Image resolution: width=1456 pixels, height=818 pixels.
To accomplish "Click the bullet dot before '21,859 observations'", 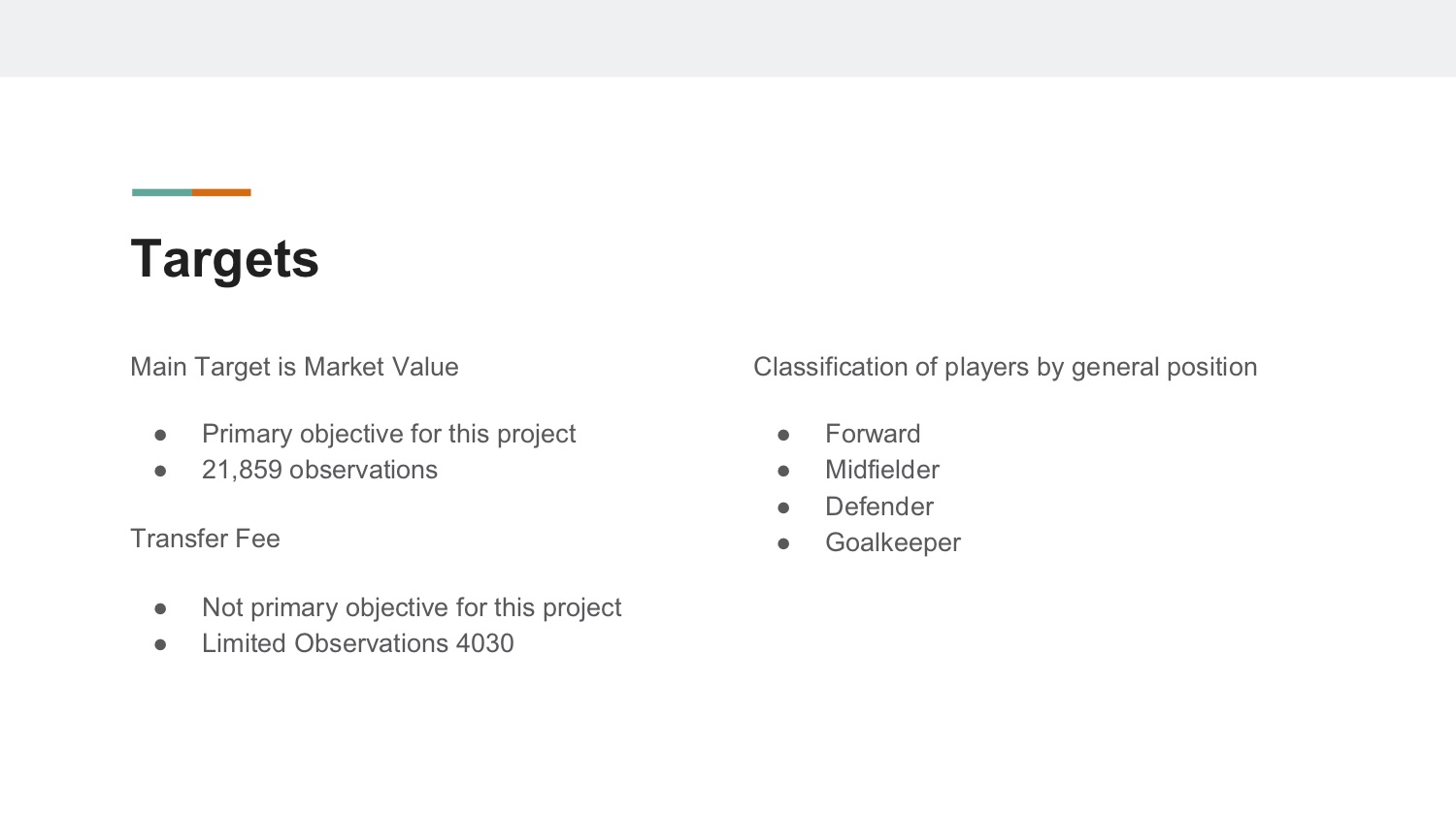I will pos(161,471).
